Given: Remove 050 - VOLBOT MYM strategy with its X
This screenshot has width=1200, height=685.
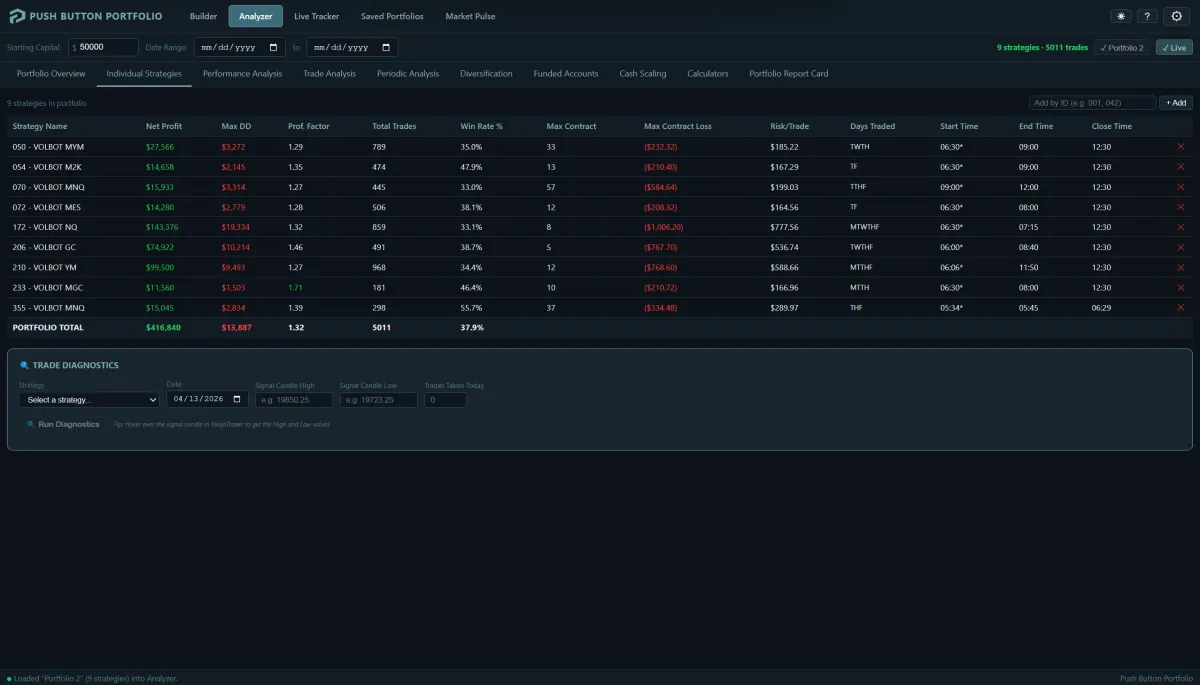Looking at the screenshot, I should tap(1180, 147).
